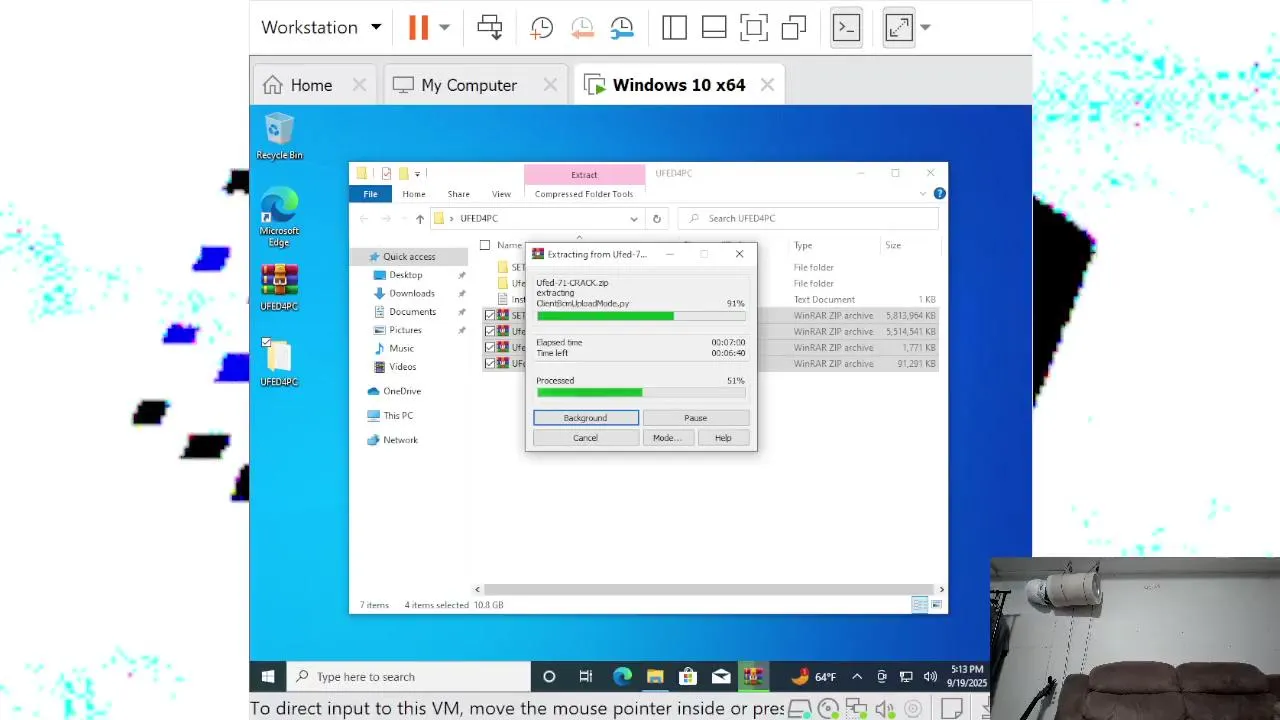The width and height of the screenshot is (1280, 720).
Task: Open the Microsoft Edge desktop shortcut
Action: tap(279, 217)
